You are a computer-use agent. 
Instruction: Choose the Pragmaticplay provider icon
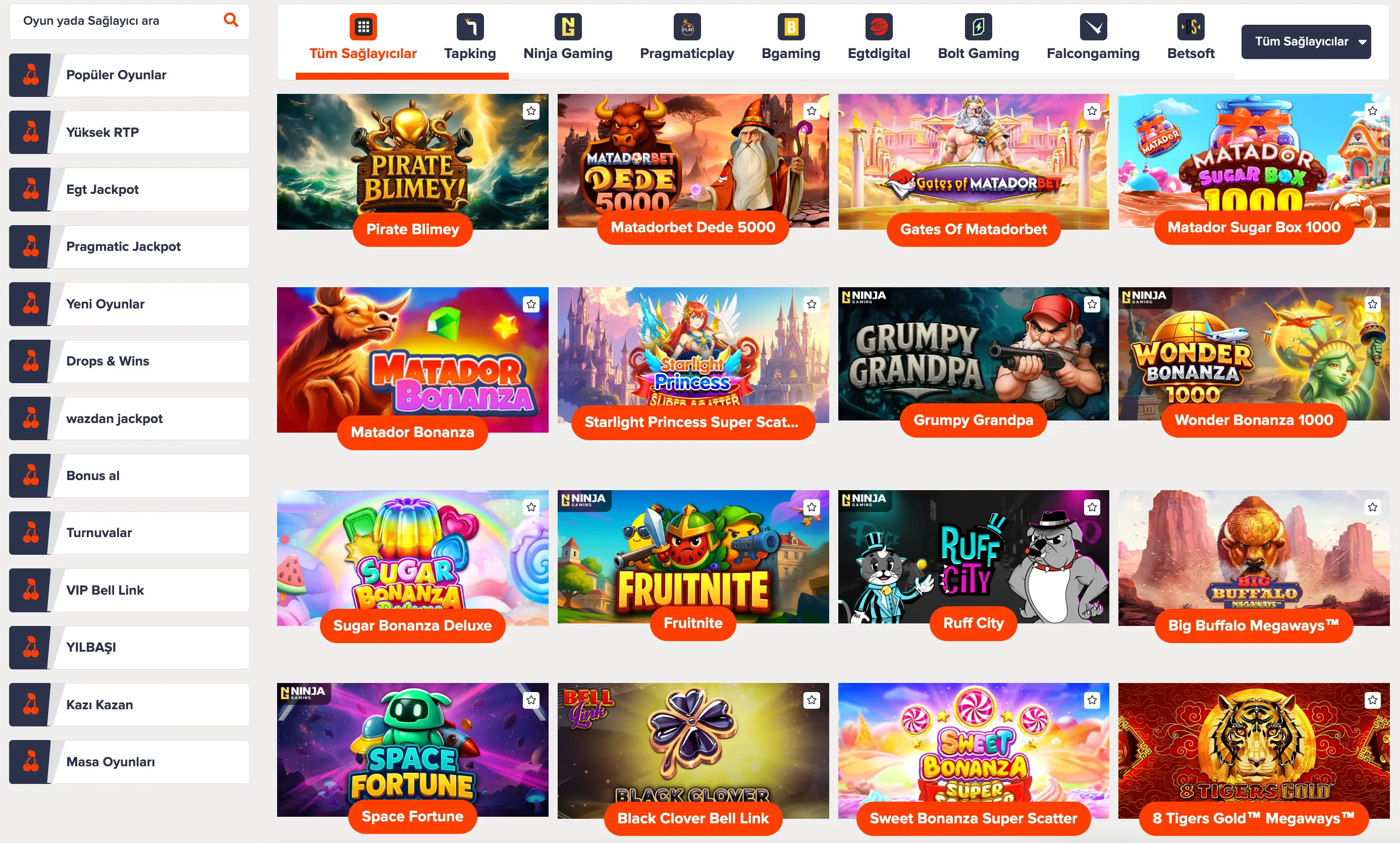[687, 27]
